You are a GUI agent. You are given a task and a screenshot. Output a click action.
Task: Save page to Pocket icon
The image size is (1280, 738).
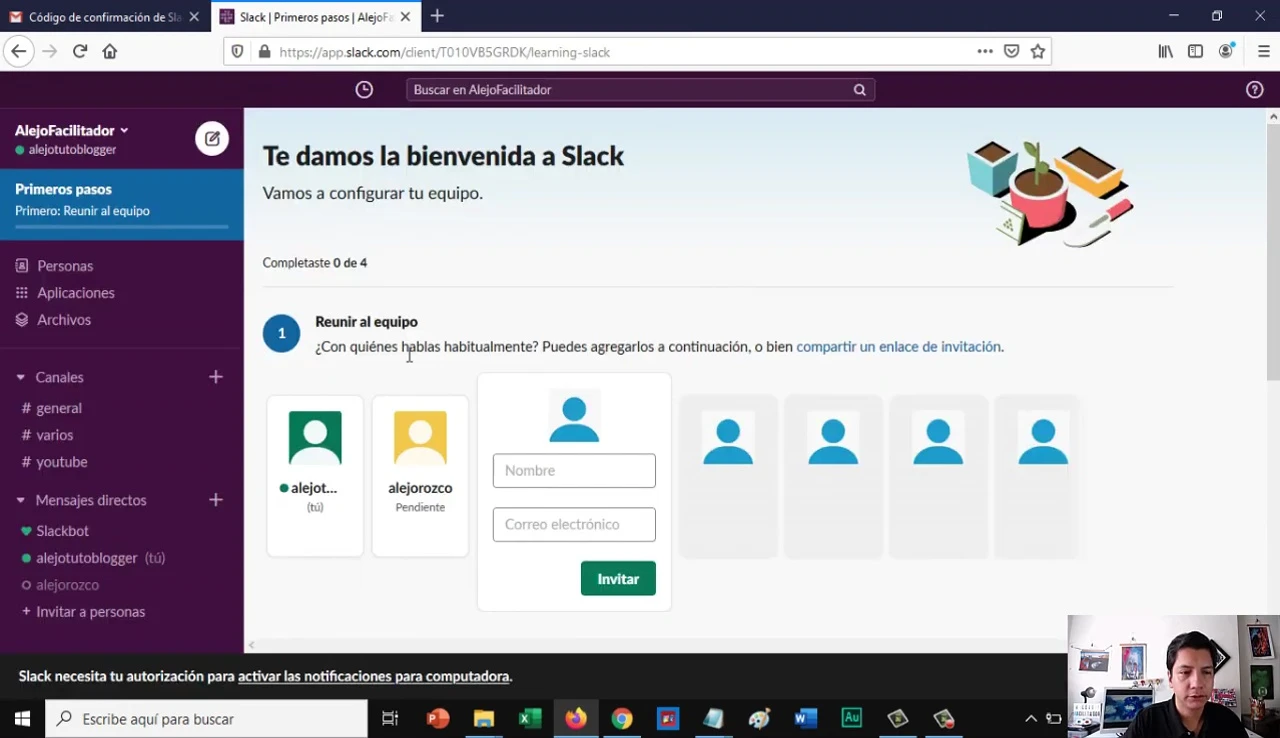pyautogui.click(x=1011, y=52)
